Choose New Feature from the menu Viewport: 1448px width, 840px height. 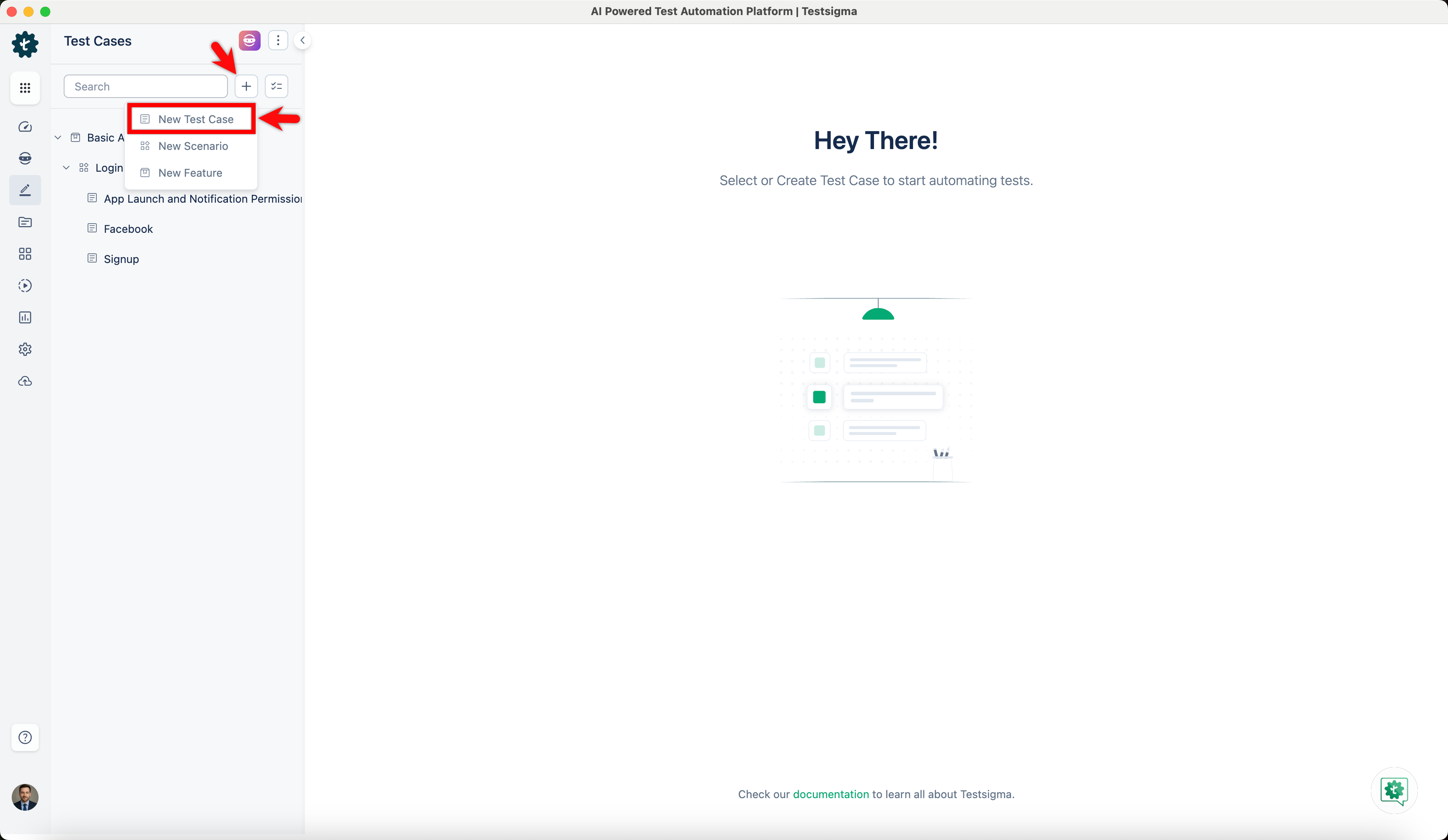pos(190,172)
